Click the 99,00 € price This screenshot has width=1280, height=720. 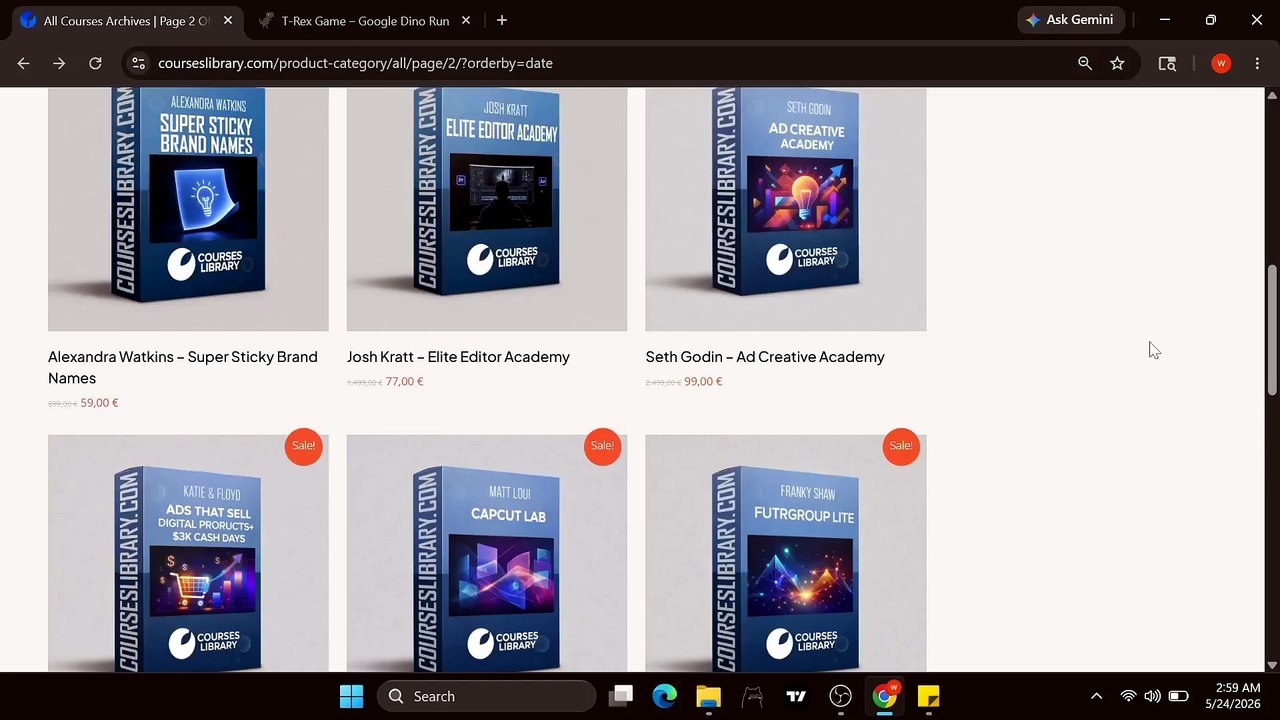tap(703, 381)
